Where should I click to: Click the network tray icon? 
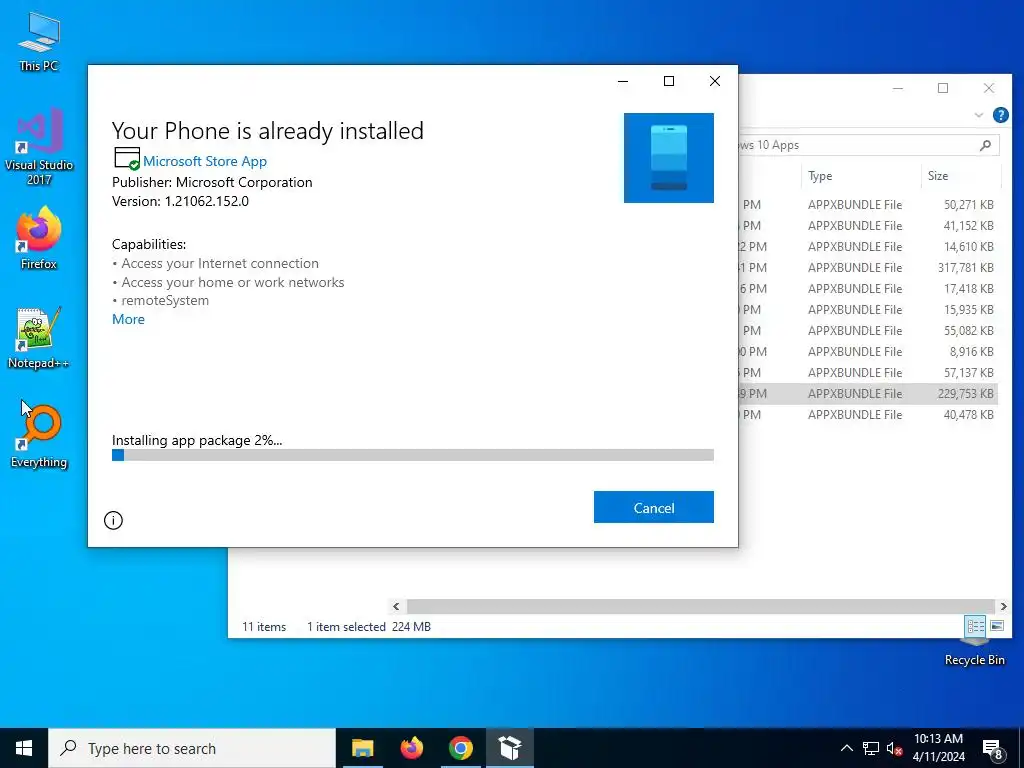tap(871, 748)
